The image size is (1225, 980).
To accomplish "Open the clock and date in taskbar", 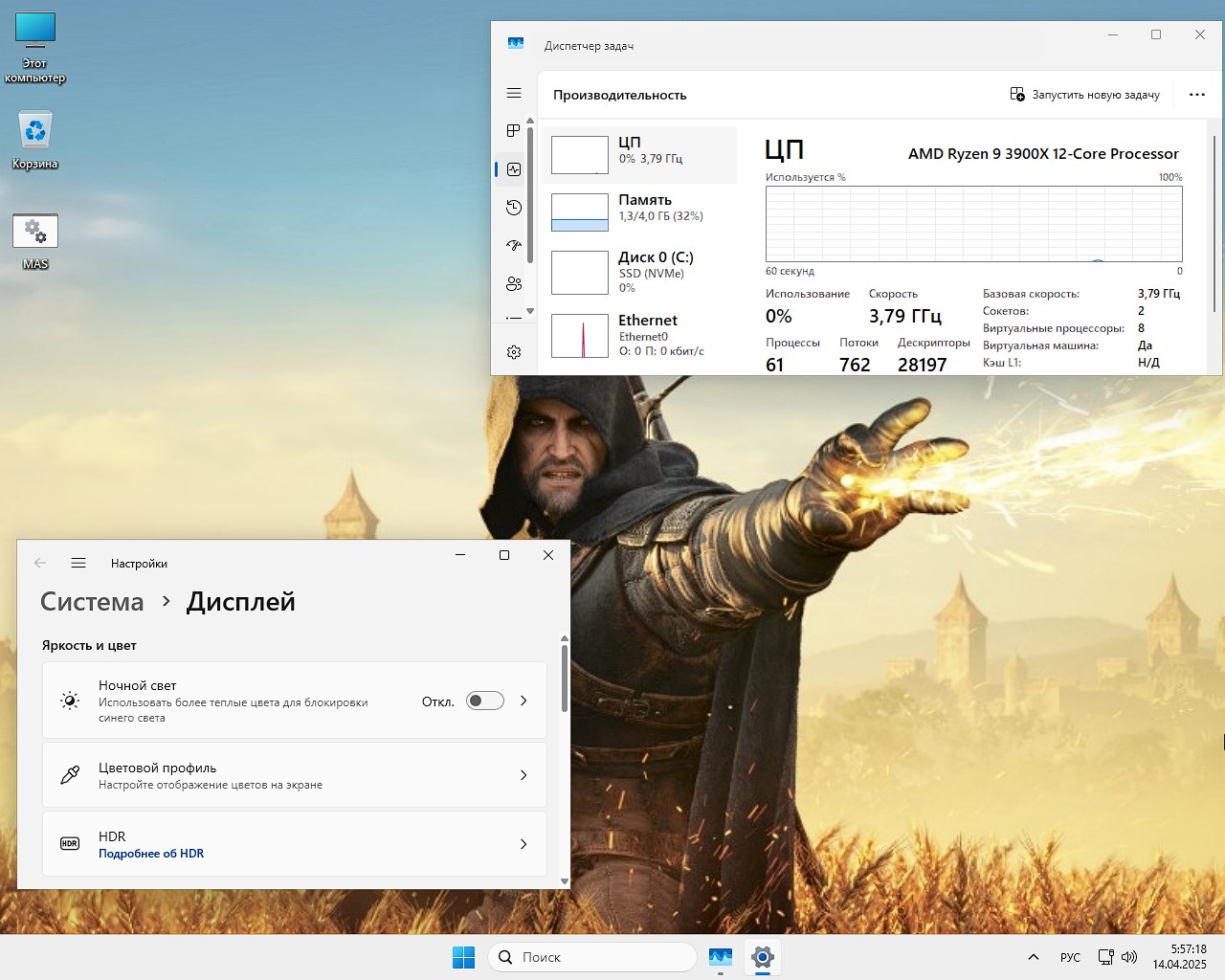I will tap(1179, 957).
